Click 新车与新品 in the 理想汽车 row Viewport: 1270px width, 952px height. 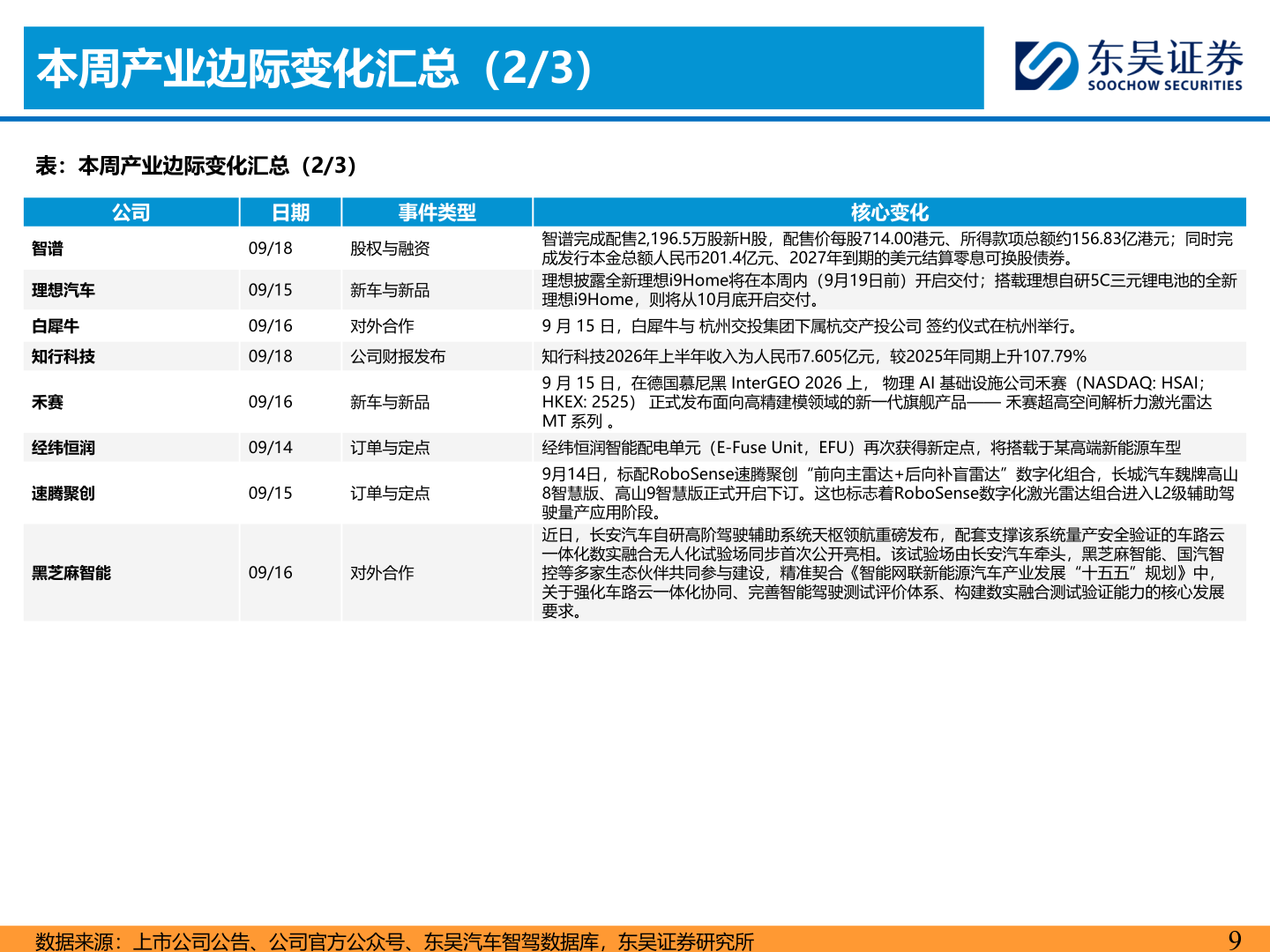[390, 290]
